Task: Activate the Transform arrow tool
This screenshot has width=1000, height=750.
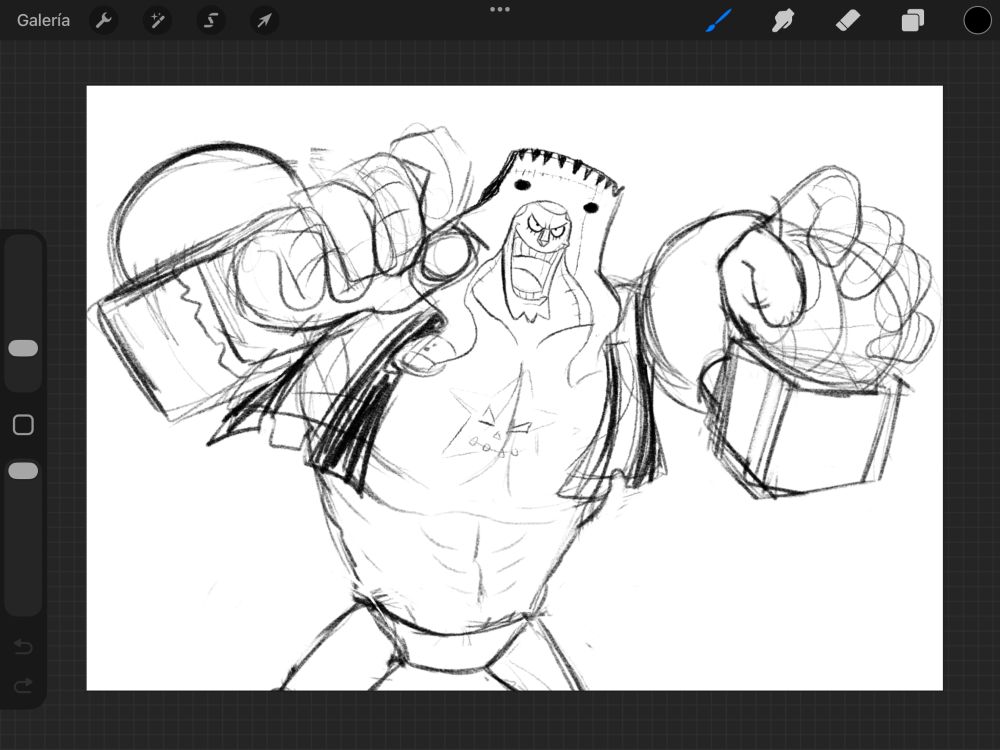Action: (264, 20)
